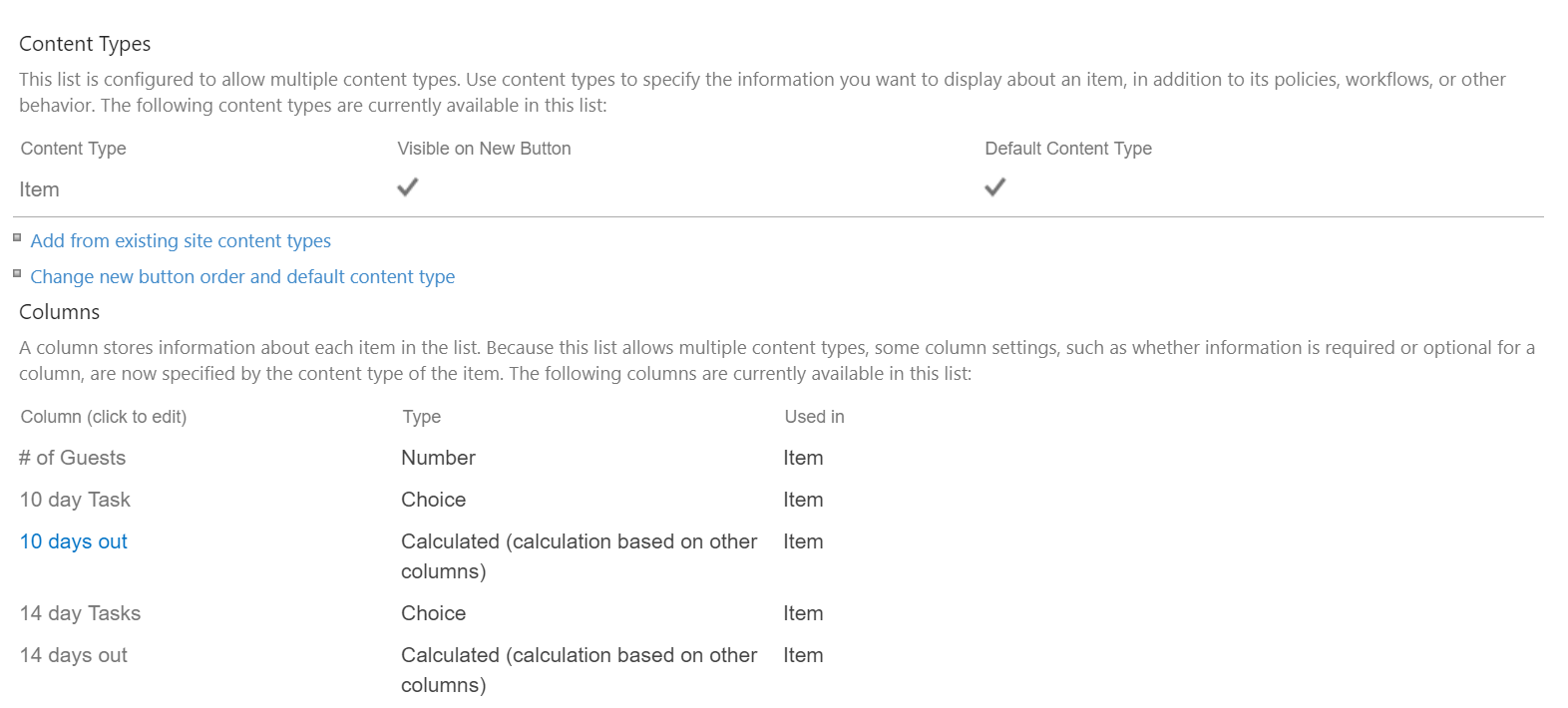Click description starting 'A column stores information'
Screen dimensions: 1568x708
coord(777,360)
